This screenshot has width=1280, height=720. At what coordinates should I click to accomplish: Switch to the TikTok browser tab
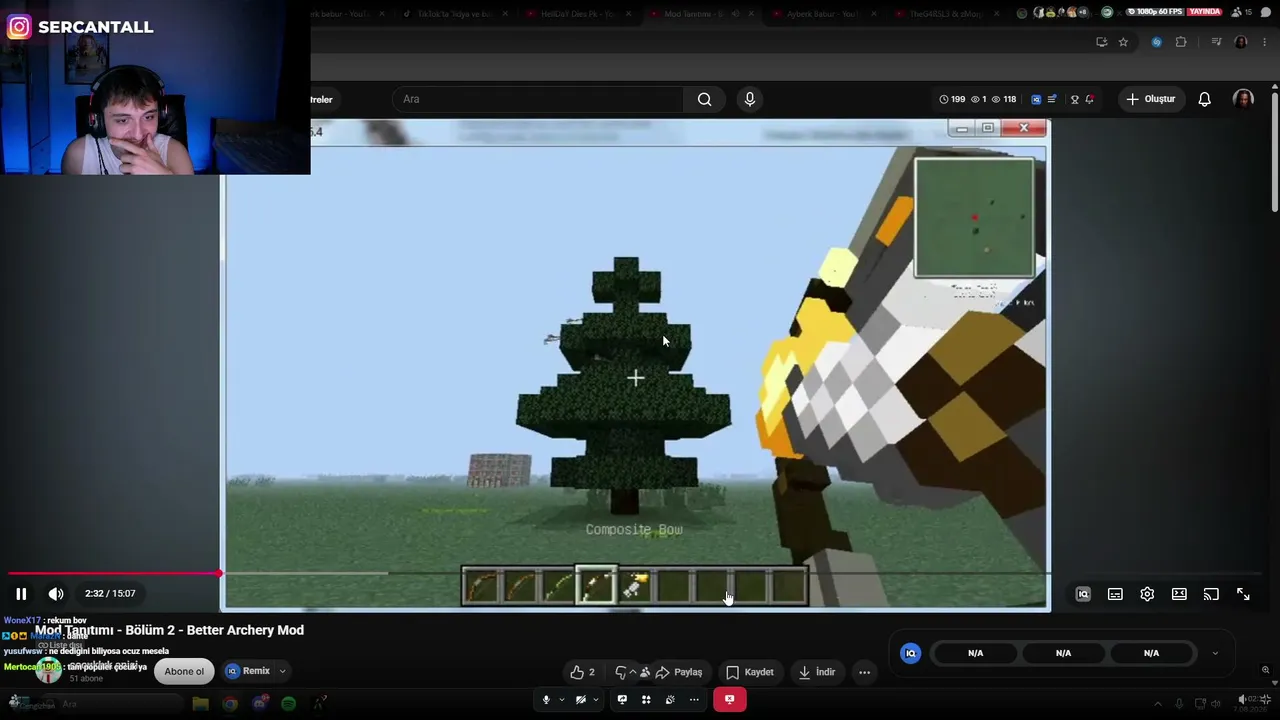coord(455,13)
